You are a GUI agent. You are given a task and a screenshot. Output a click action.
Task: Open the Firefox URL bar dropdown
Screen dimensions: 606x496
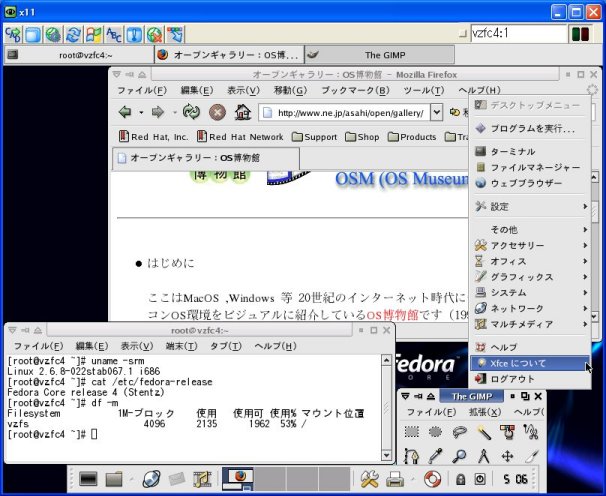[x=436, y=112]
